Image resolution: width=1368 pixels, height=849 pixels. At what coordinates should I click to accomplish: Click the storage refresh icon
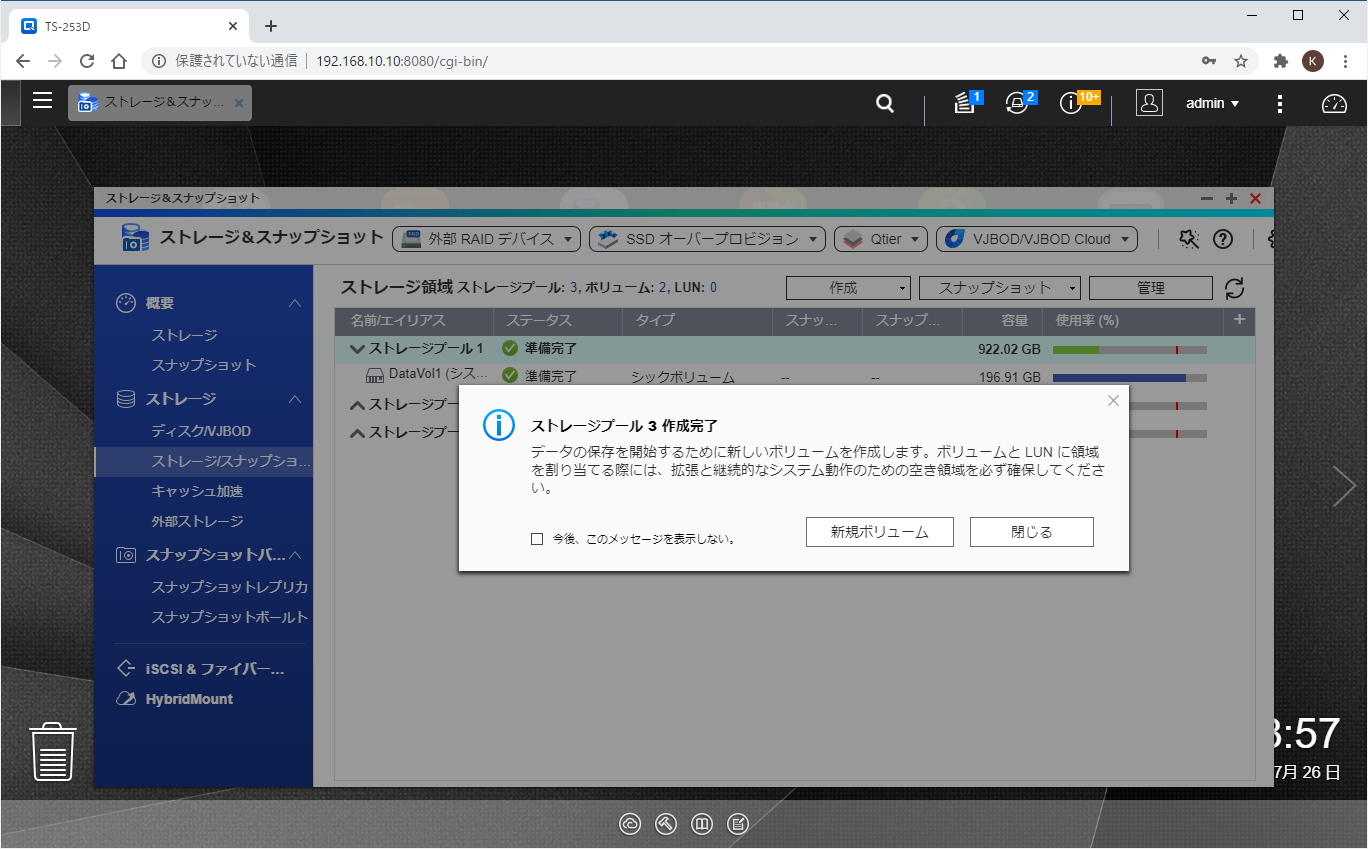[x=1235, y=288]
